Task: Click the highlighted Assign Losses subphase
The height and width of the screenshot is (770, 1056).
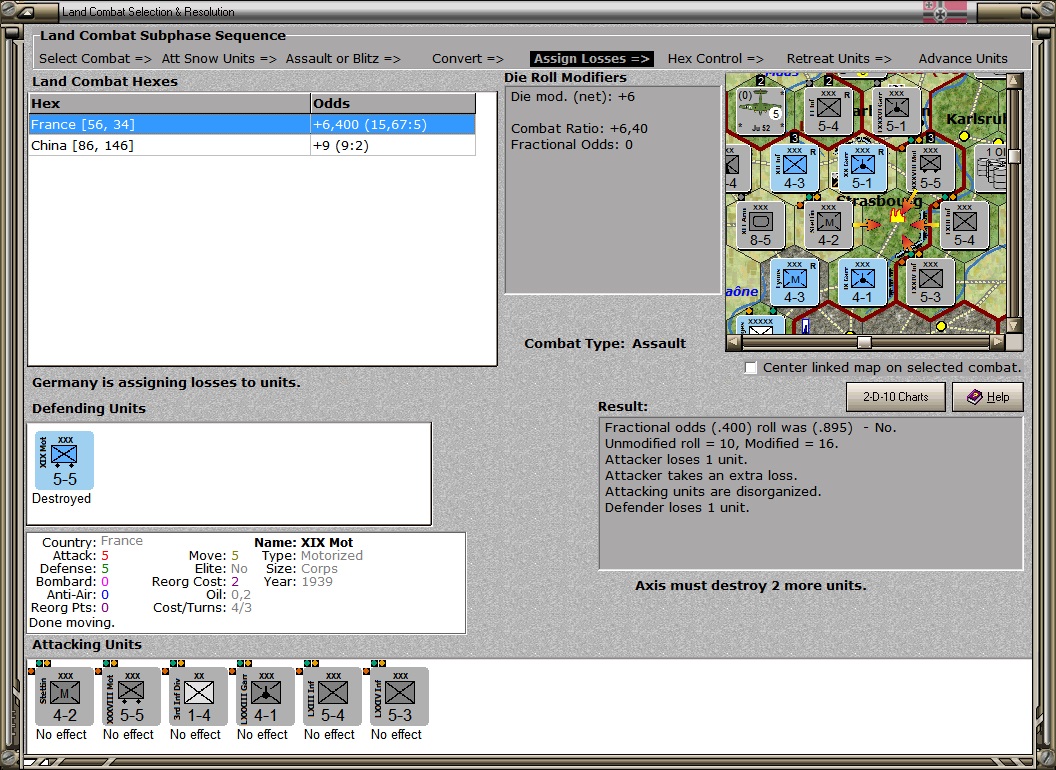Action: [x=591, y=59]
